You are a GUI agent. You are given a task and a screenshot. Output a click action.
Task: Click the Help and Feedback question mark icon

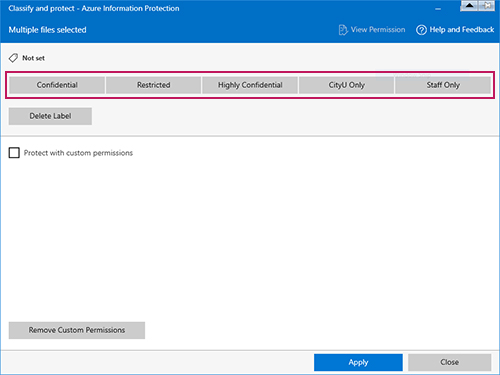[421, 30]
